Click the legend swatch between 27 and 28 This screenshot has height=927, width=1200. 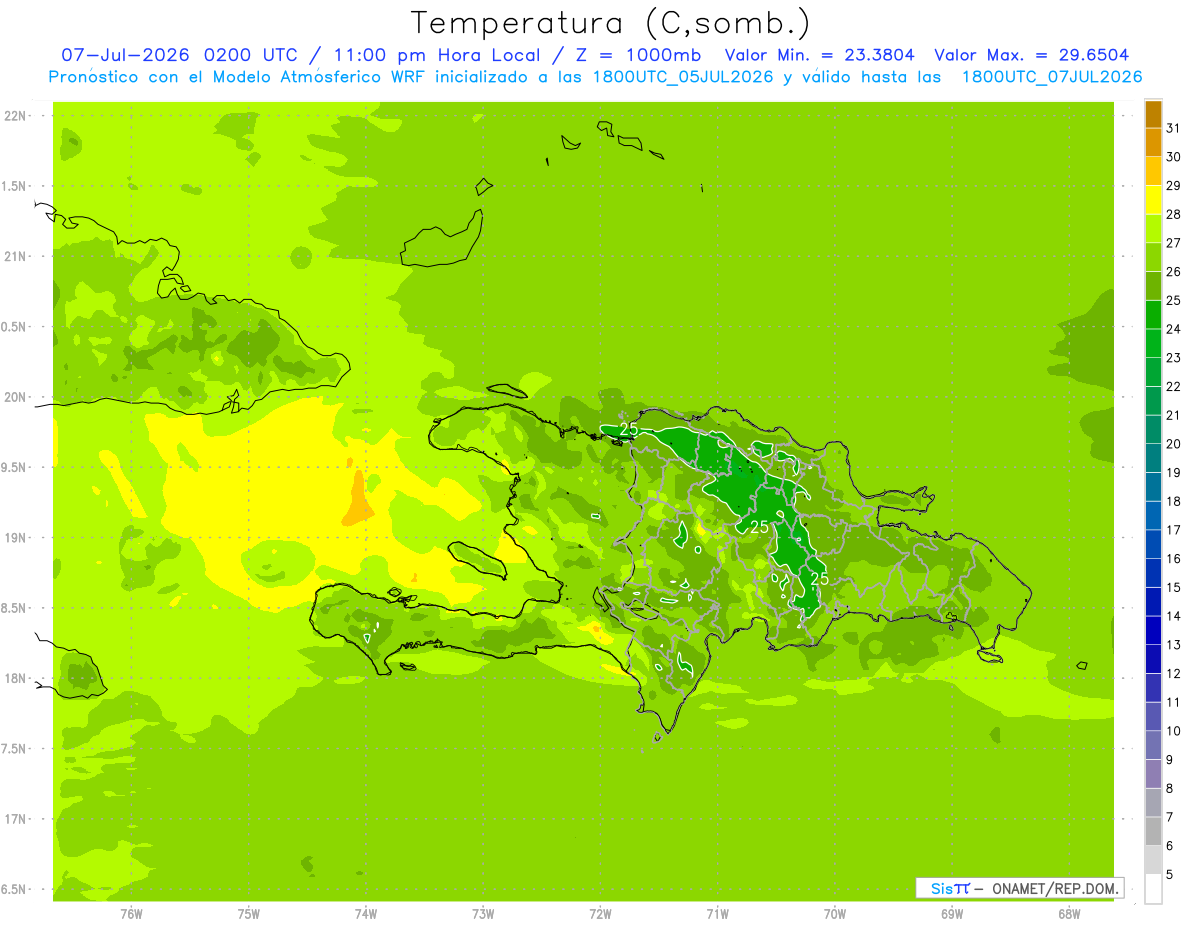pyautogui.click(x=1153, y=229)
